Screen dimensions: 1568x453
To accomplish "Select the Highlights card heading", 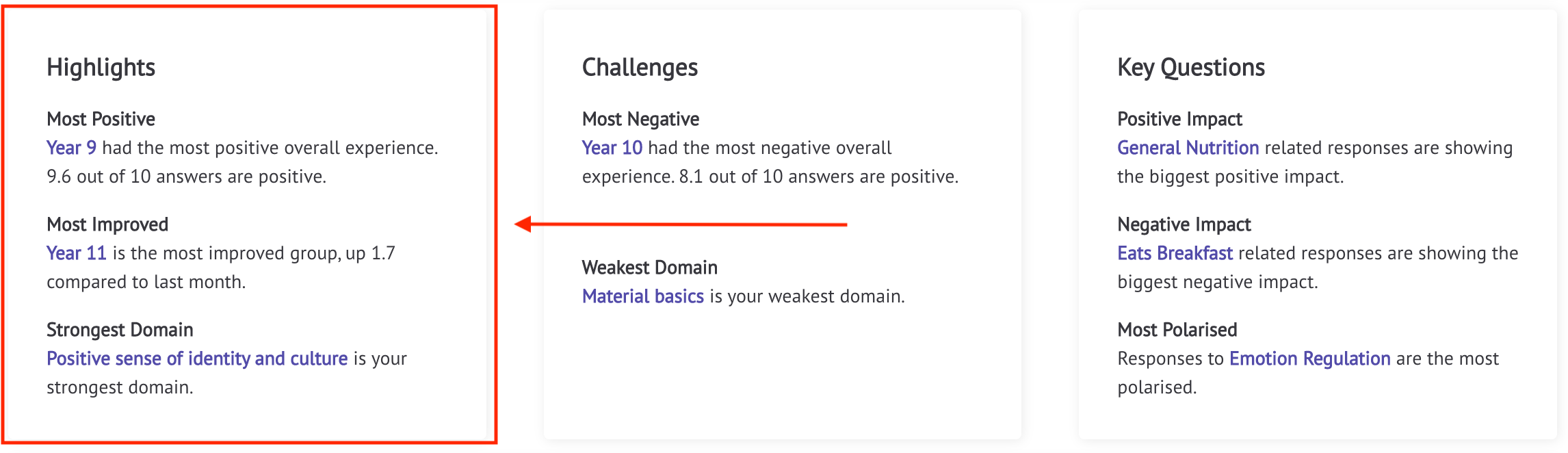I will click(x=101, y=68).
